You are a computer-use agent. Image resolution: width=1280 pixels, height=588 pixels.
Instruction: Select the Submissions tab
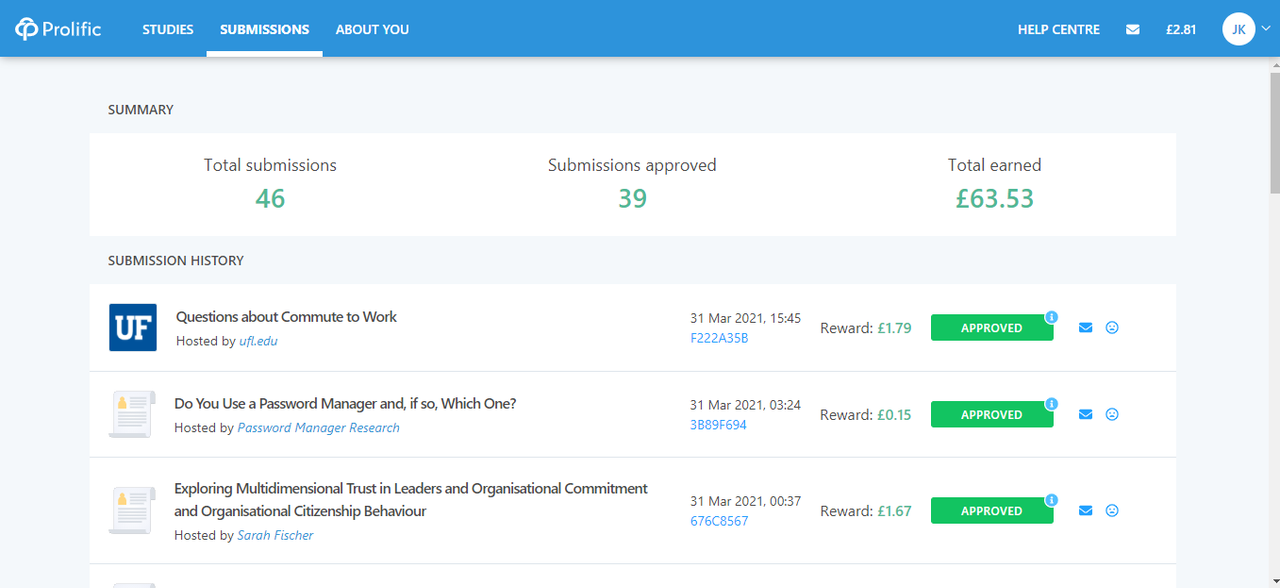point(265,30)
